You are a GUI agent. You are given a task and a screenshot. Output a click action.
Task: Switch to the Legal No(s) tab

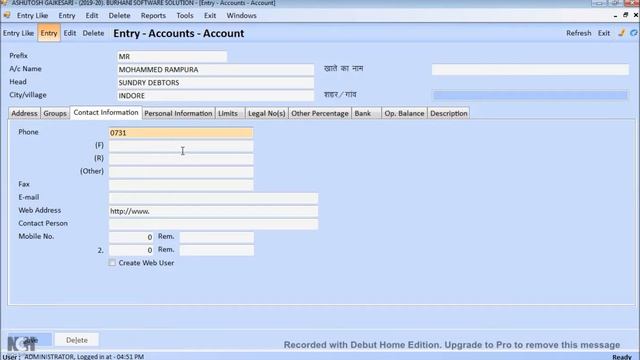pos(267,113)
